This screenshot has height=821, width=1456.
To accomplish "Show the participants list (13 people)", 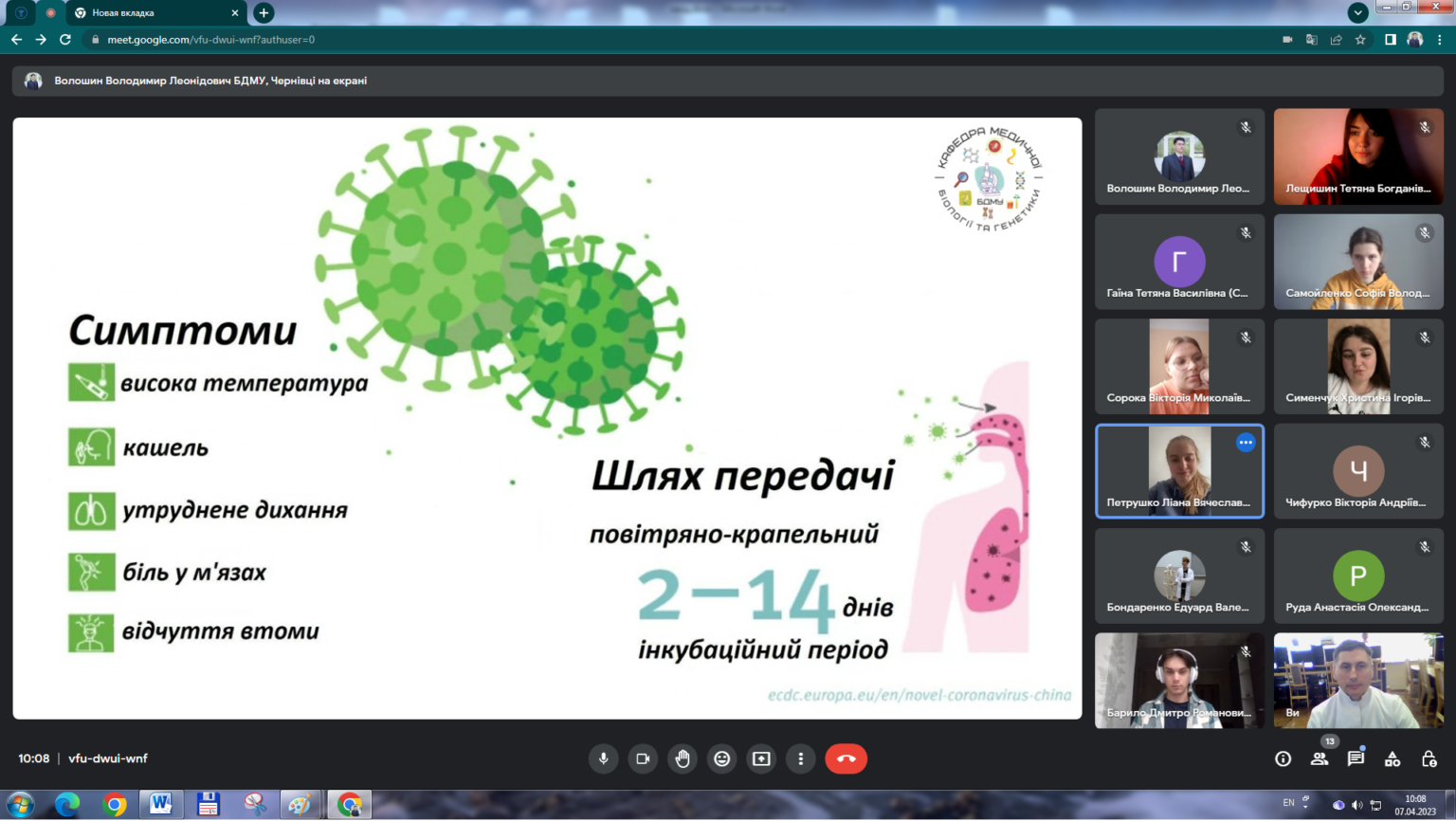I will tap(1319, 758).
